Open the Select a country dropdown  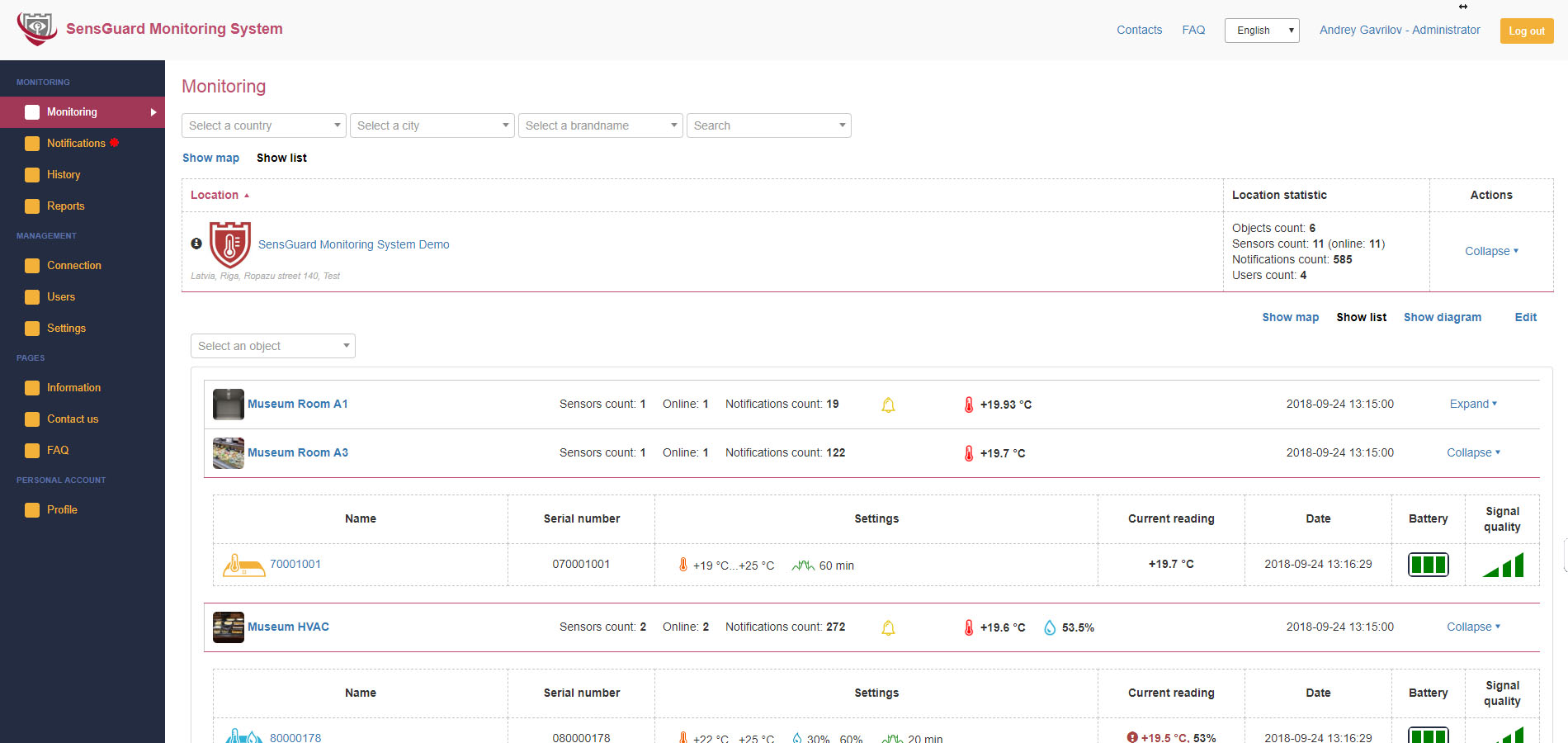(263, 125)
